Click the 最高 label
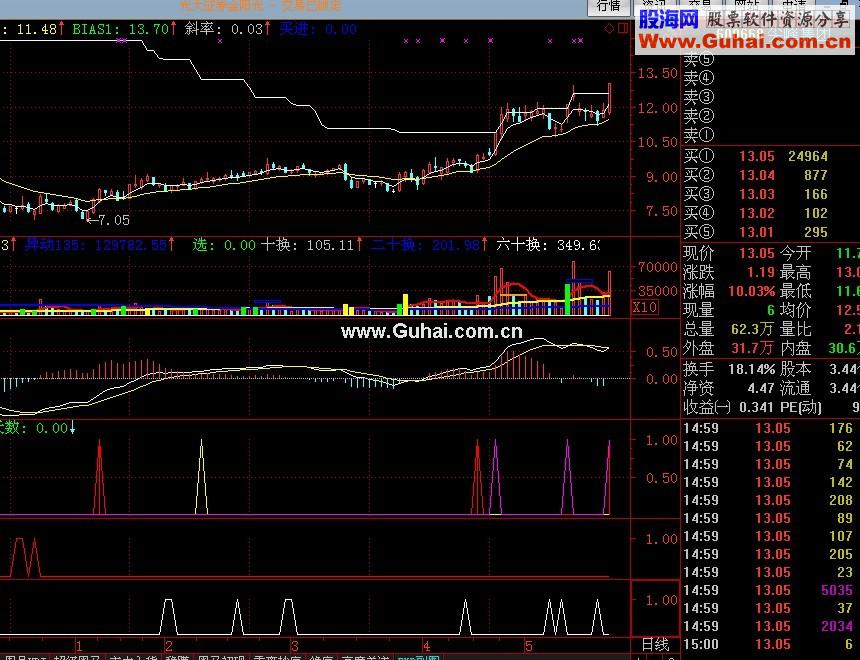 795,272
